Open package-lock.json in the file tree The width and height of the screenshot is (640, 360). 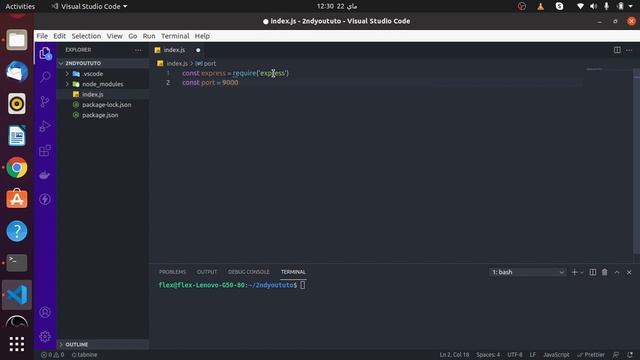(x=107, y=105)
